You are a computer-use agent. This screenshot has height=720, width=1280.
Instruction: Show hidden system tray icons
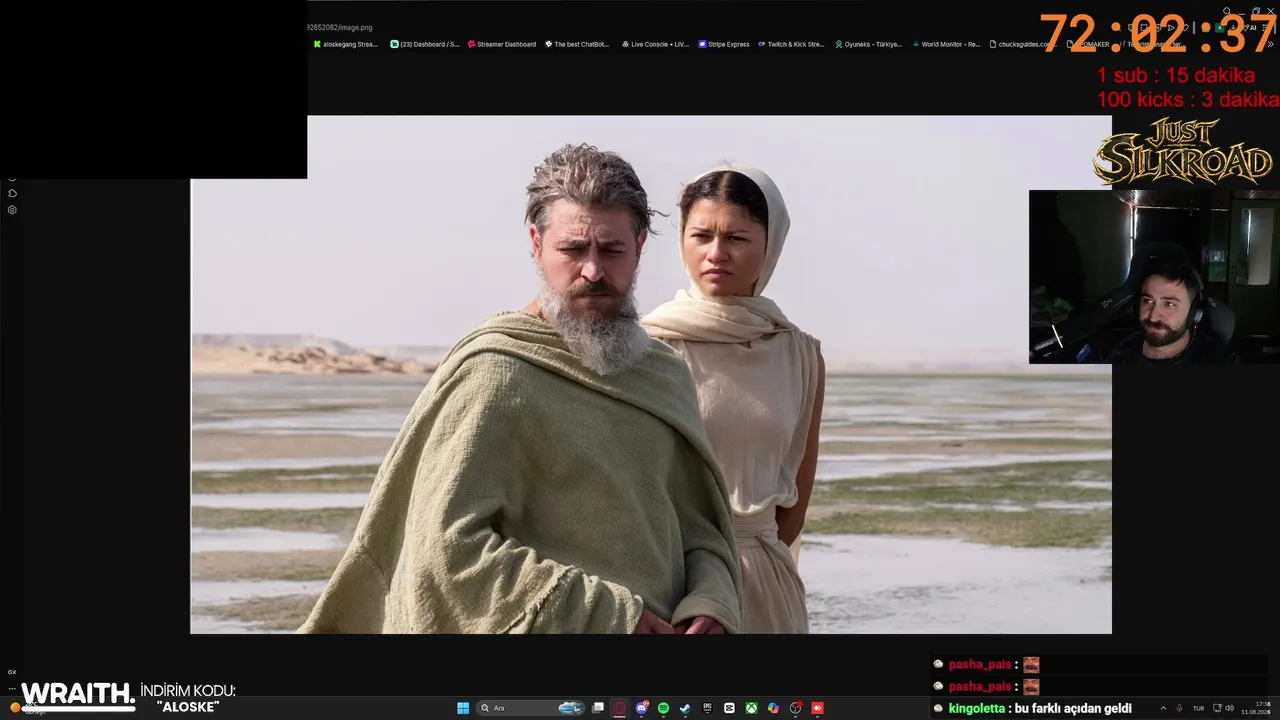pos(1163,708)
